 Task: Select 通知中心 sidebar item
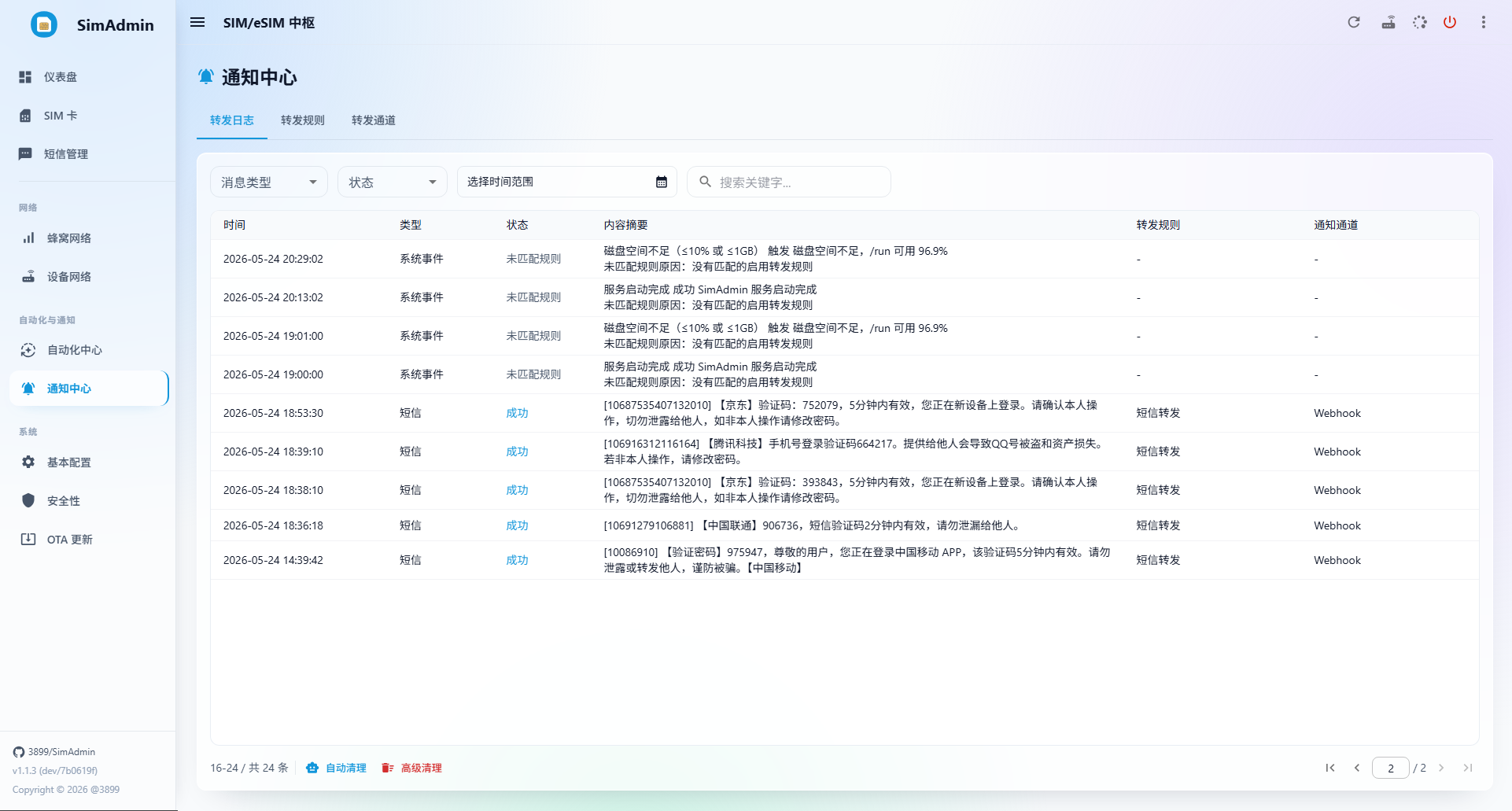tap(88, 389)
